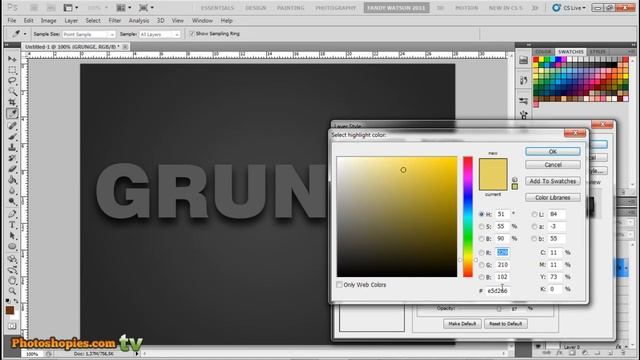The height and width of the screenshot is (360, 640).
Task: Click Cancel in the color picker
Action: point(553,164)
